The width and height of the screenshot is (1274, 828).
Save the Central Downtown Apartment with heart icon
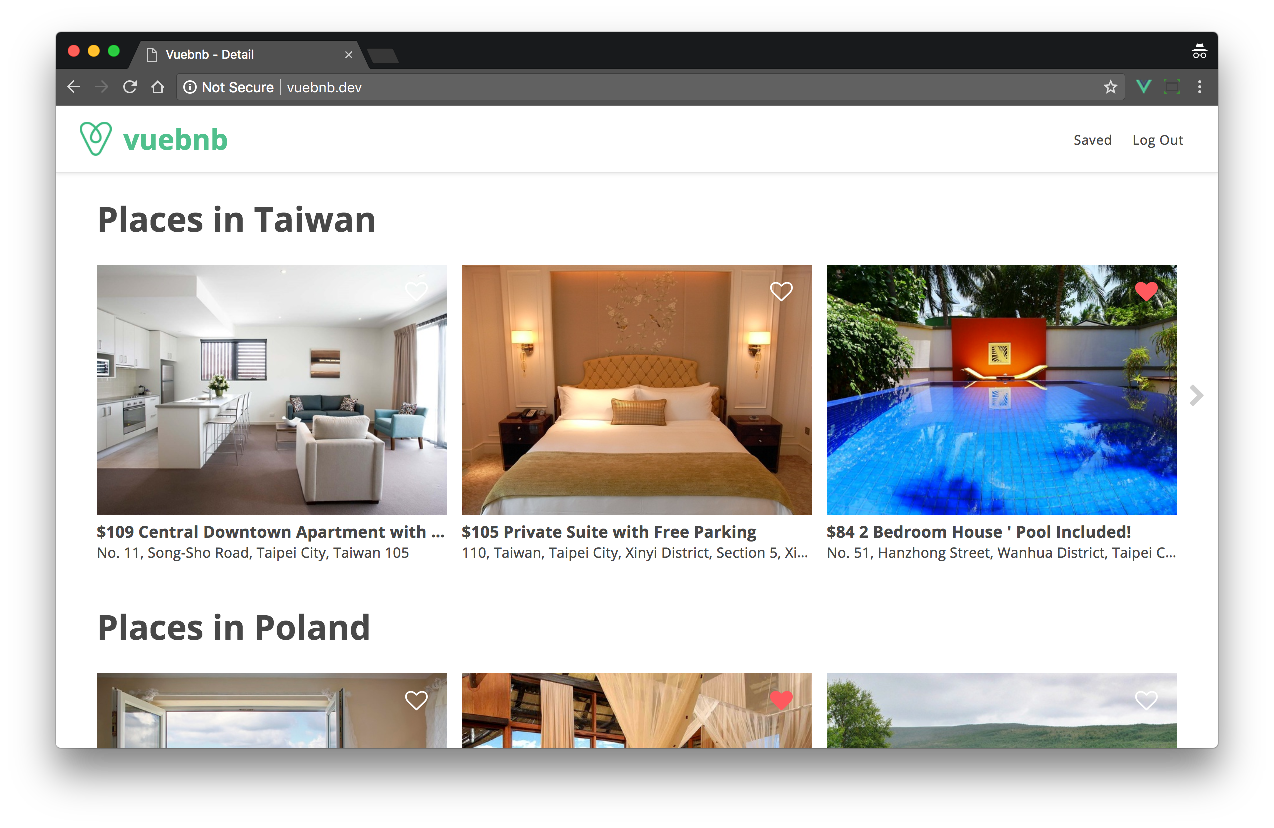point(416,291)
